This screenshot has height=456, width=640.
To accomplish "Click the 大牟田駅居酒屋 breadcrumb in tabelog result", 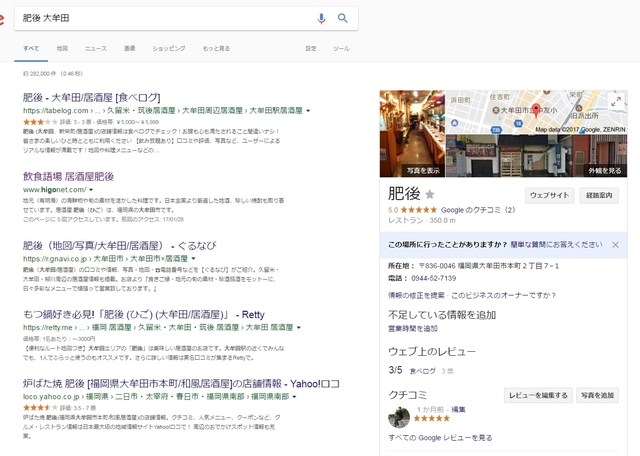I will 276,111.
